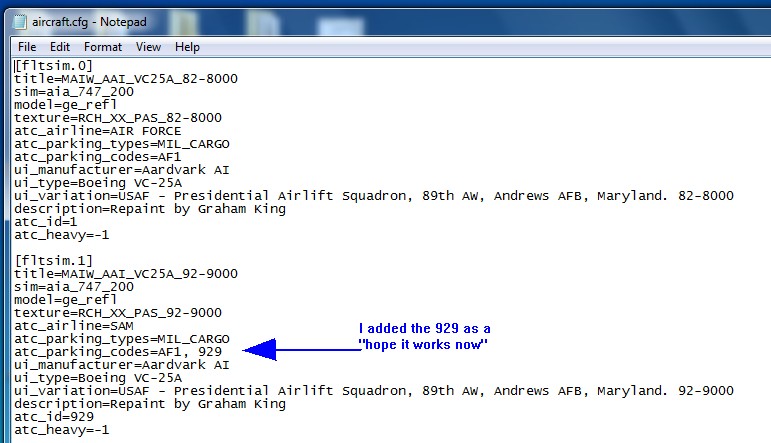This screenshot has width=771, height=443.
Task: Click the aircraft.cfg - Notepad window title
Action: [x=89, y=22]
